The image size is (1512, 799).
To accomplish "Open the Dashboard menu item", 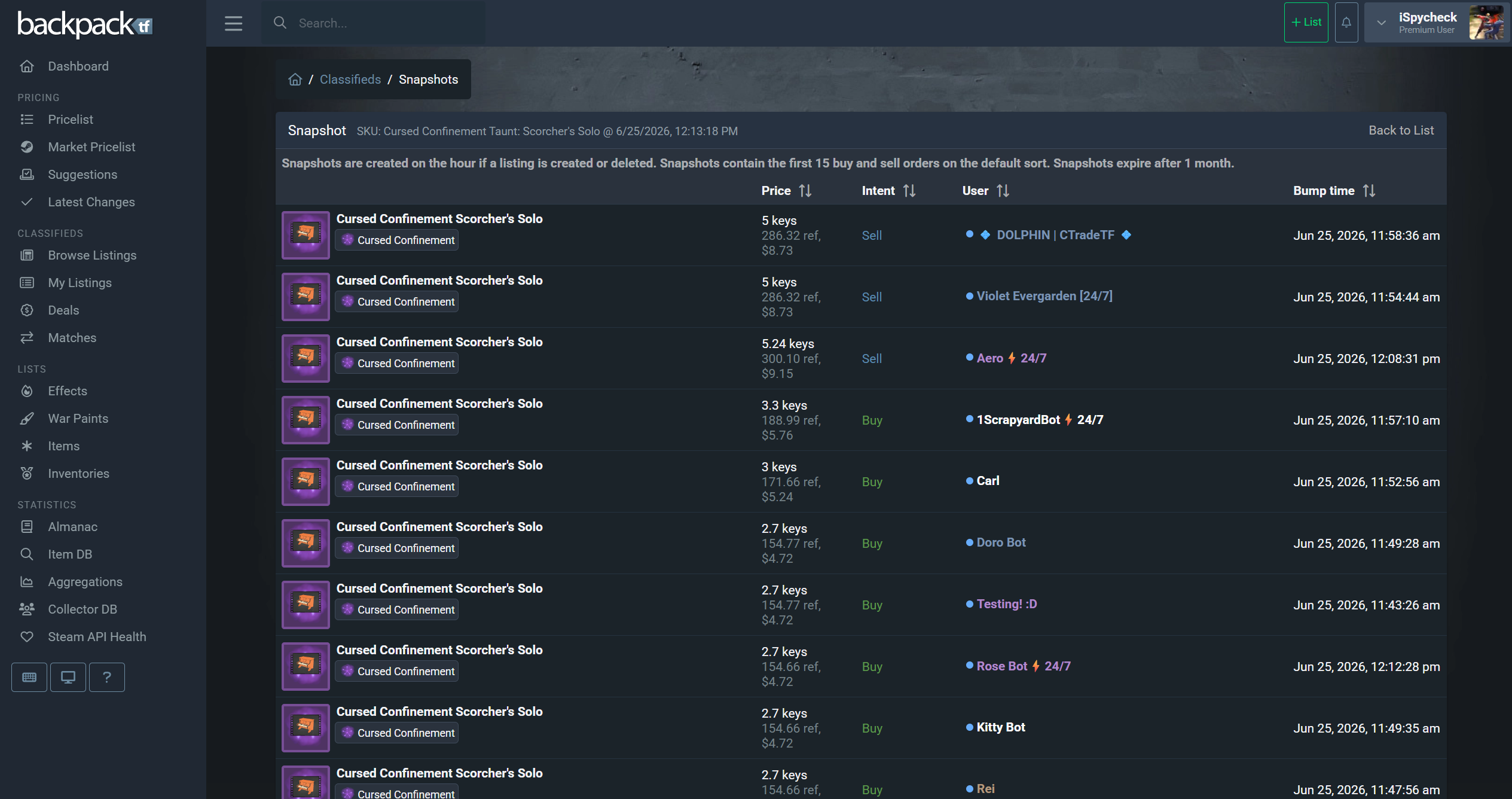I will pos(78,66).
